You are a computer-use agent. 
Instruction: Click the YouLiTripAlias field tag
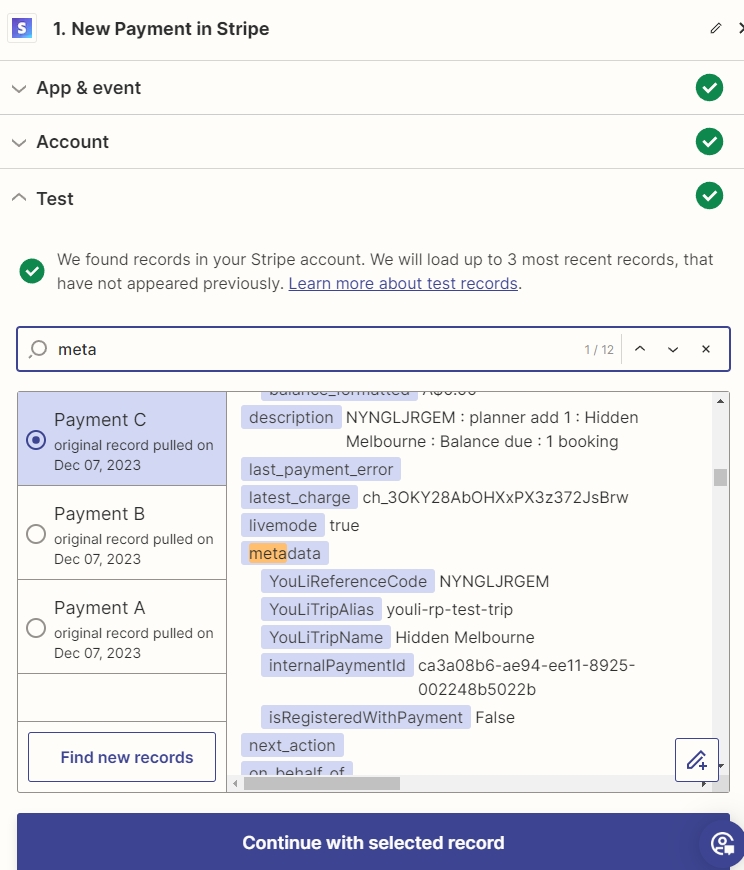point(321,609)
